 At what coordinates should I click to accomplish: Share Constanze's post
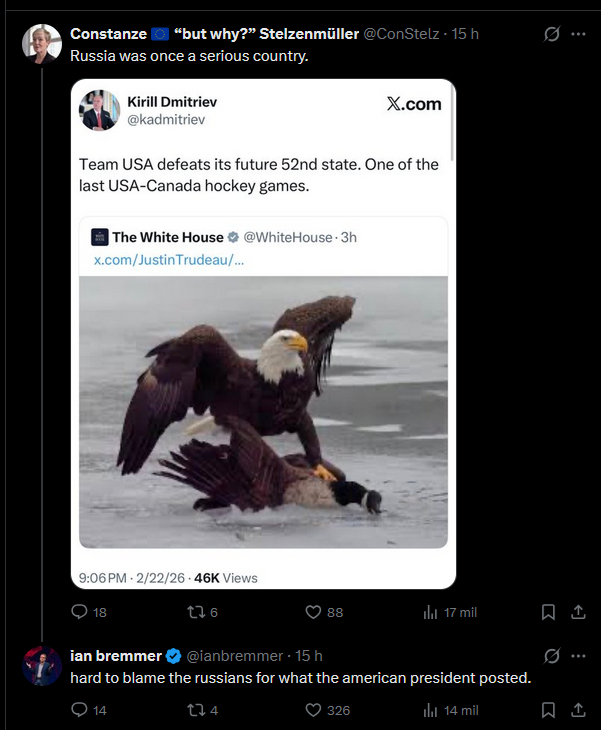pyautogui.click(x=578, y=612)
